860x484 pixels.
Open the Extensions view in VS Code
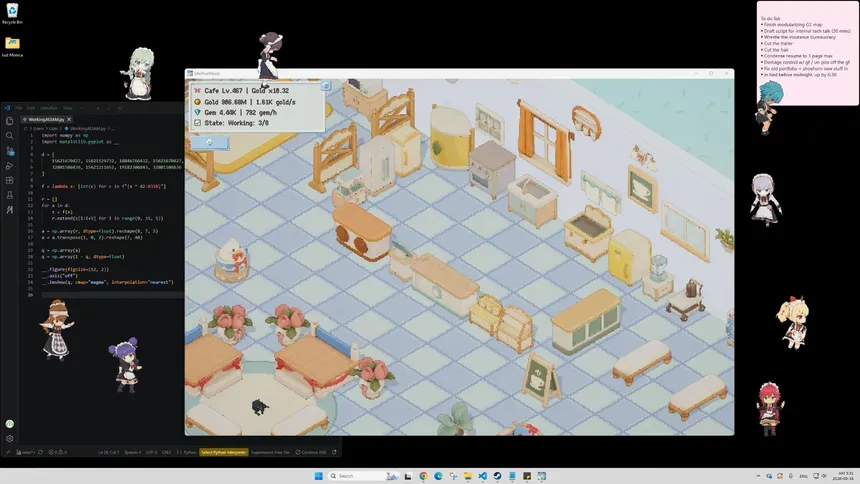9,180
